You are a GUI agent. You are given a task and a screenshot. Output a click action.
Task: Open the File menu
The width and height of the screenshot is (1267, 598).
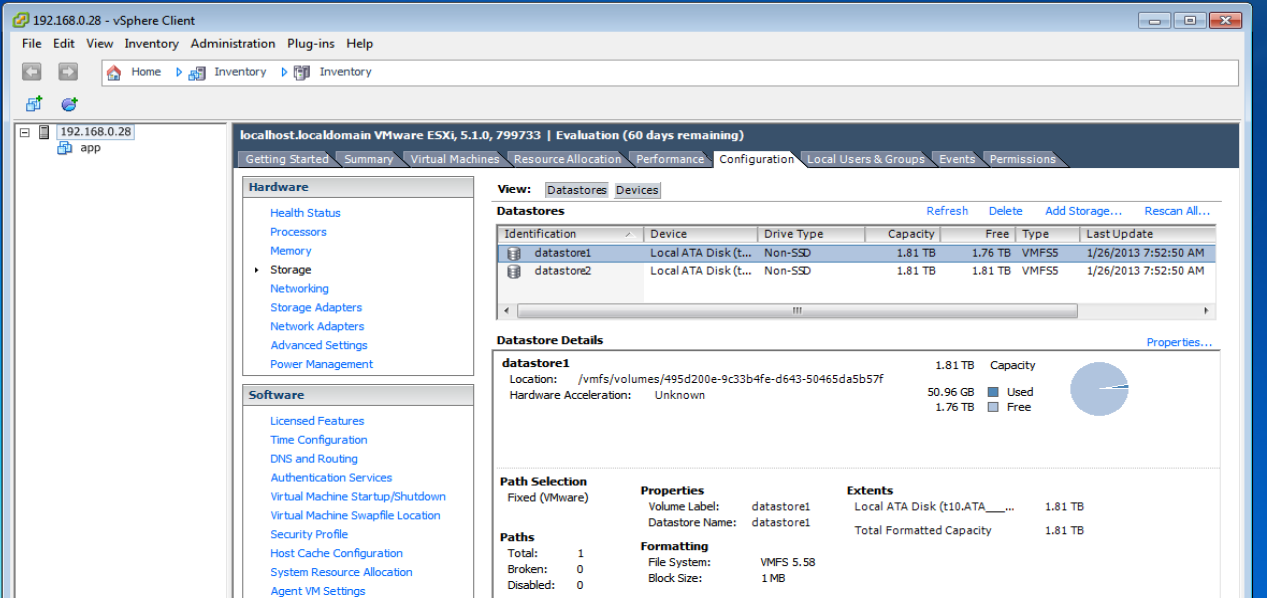point(32,44)
